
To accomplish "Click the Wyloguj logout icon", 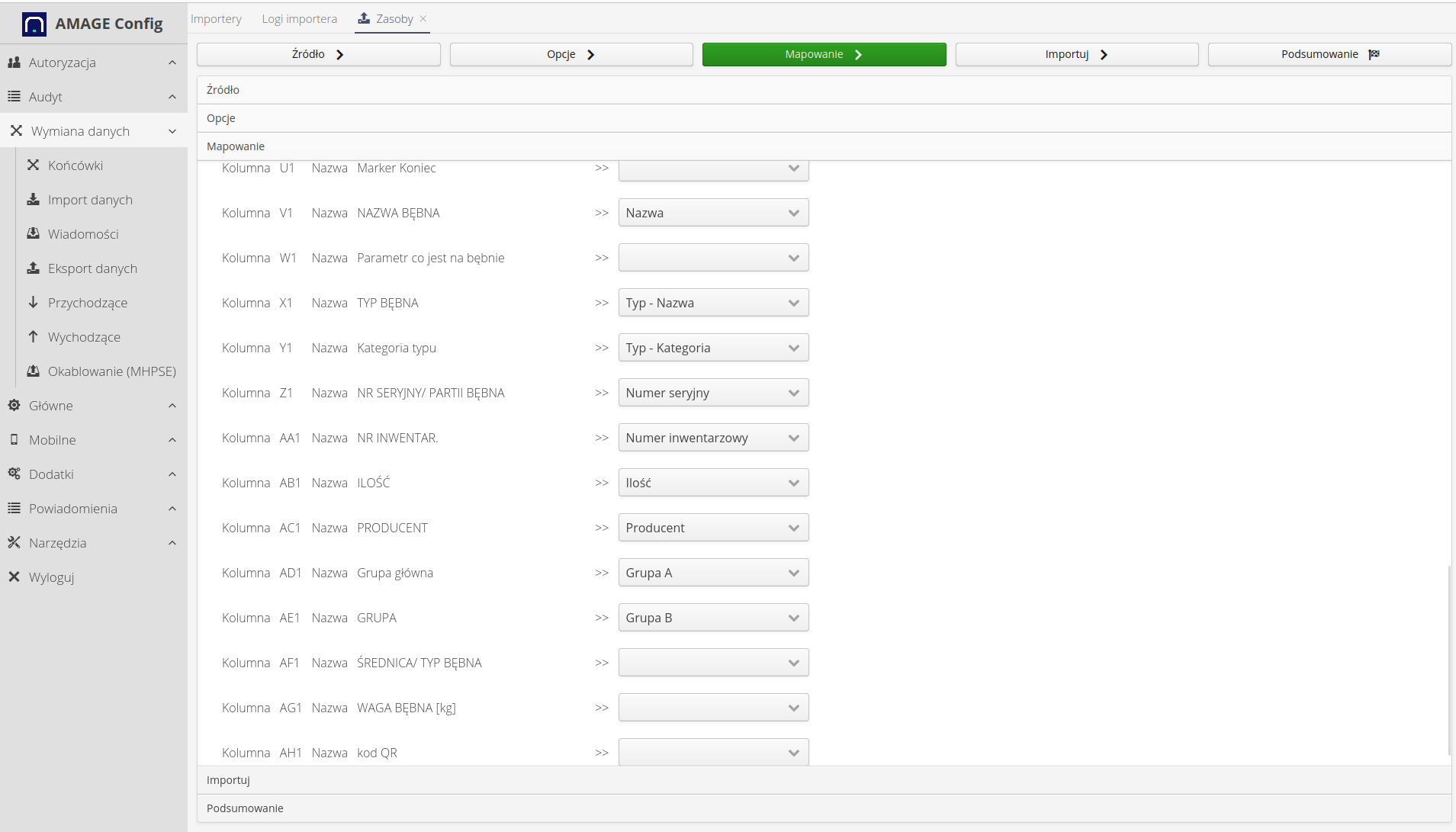I will point(14,577).
